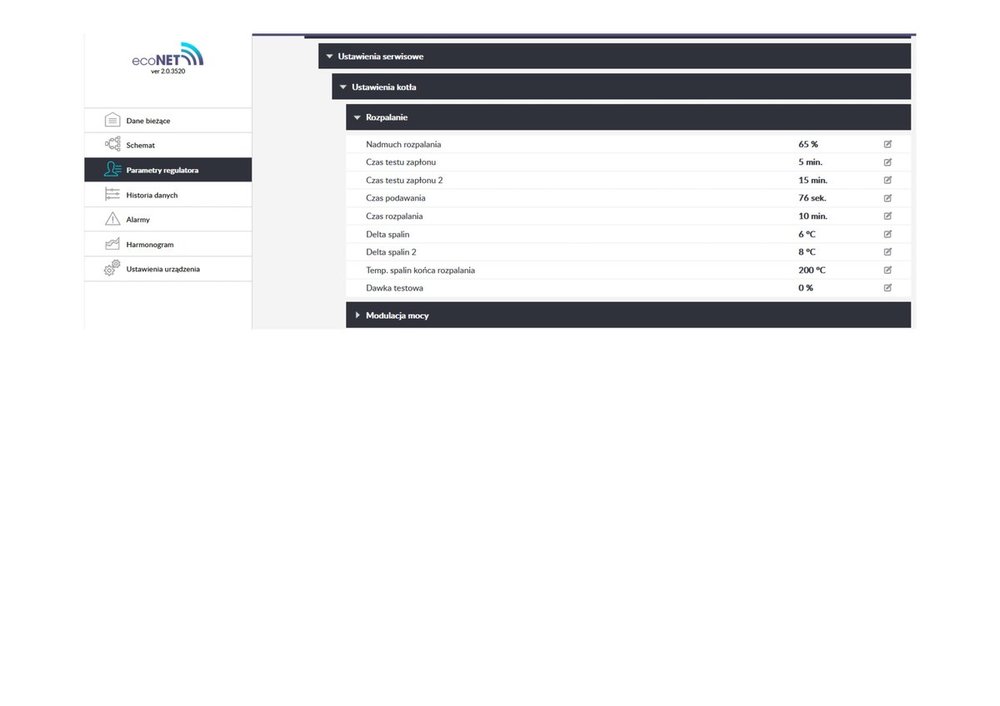Screen dimensions: 1000x706
Task: Edit Temp. spalin końca rozpalania
Action: coord(887,270)
